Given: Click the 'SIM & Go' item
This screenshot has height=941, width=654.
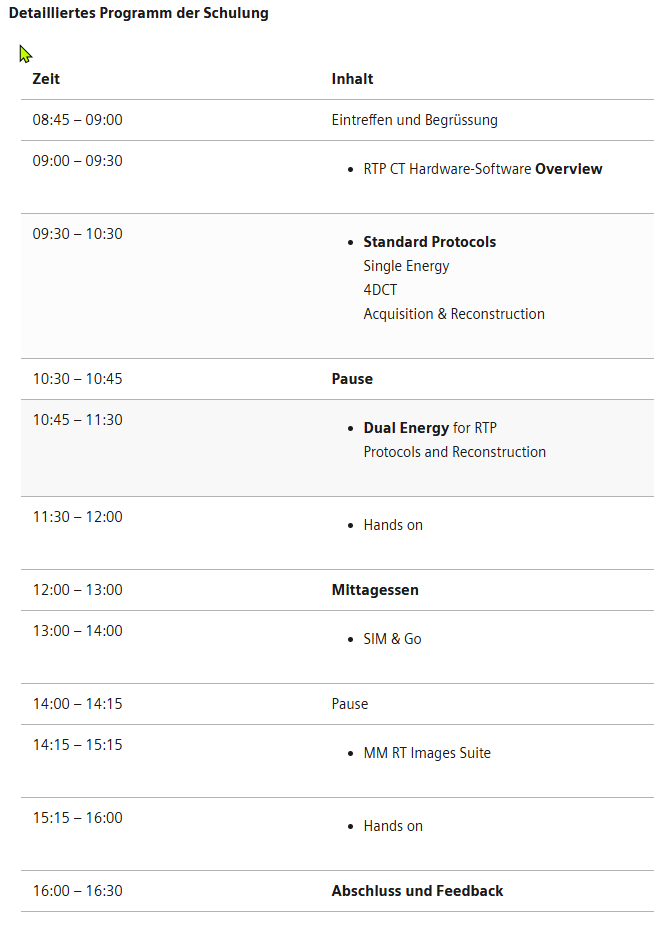Looking at the screenshot, I should (392, 639).
